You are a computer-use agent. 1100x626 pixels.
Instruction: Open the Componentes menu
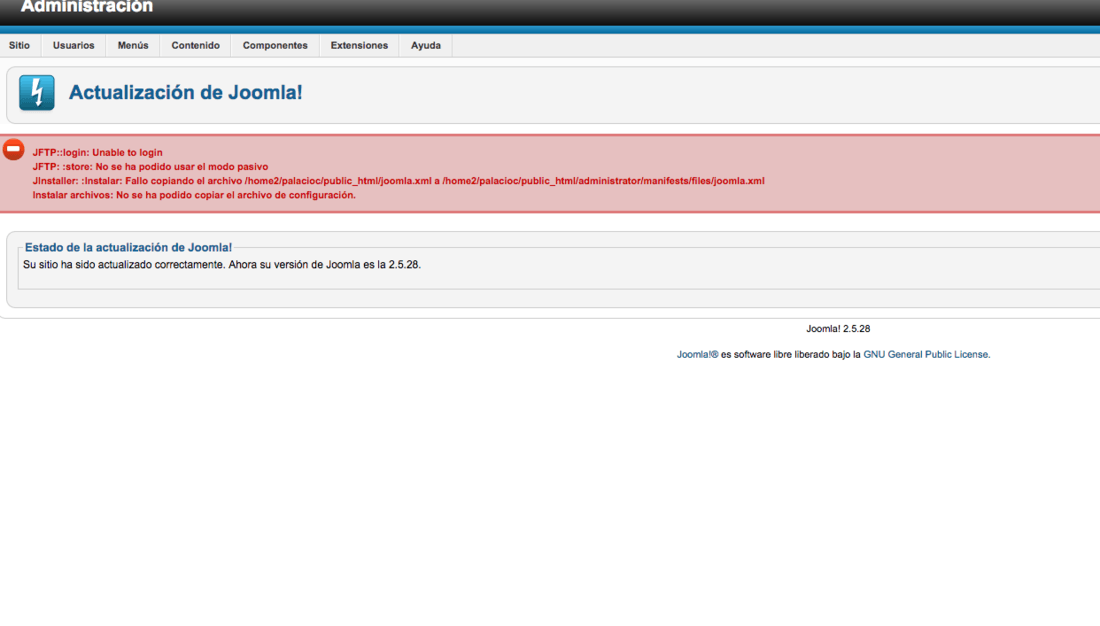pos(275,46)
